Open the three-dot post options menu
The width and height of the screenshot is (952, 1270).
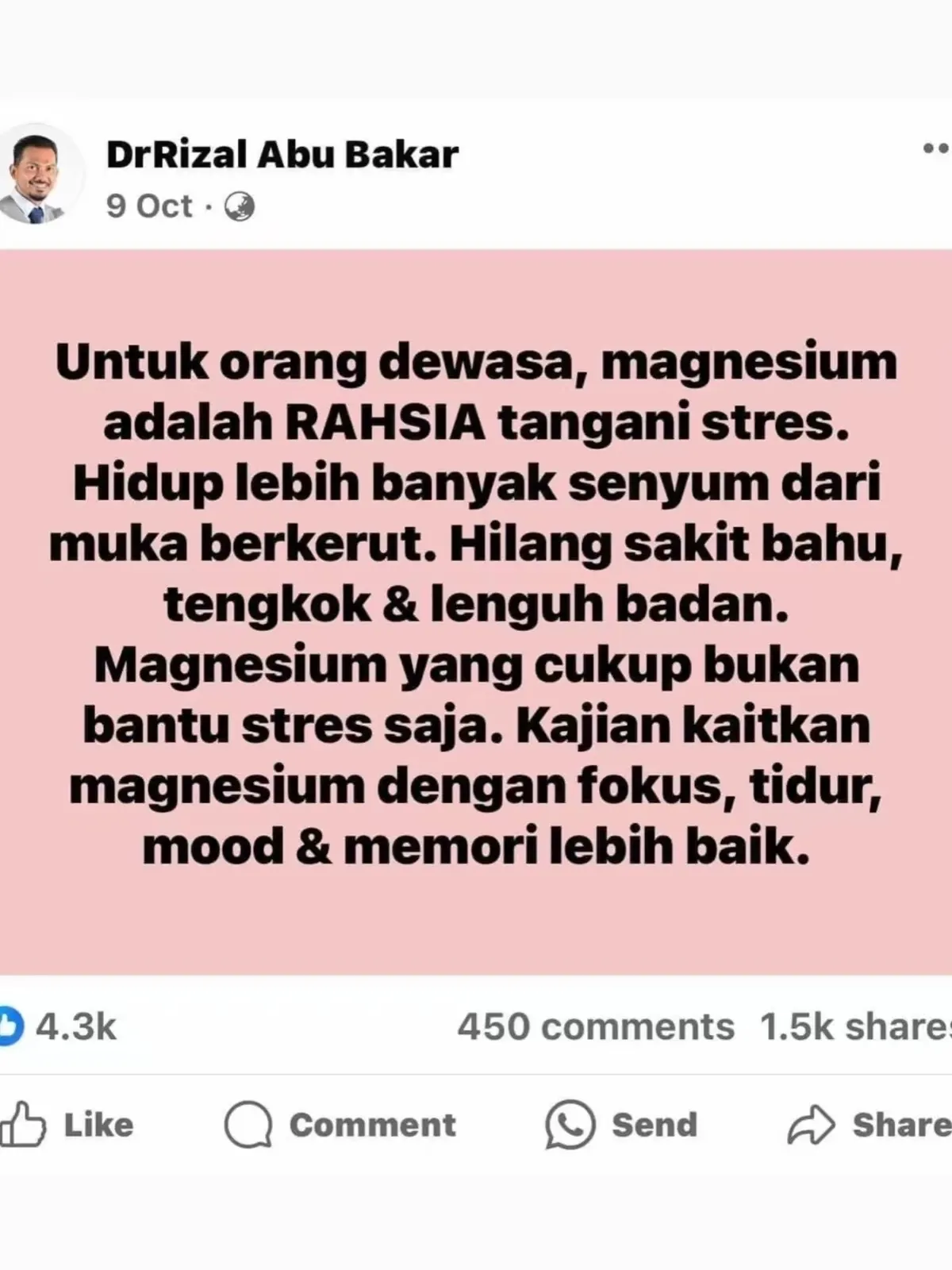pos(937,148)
